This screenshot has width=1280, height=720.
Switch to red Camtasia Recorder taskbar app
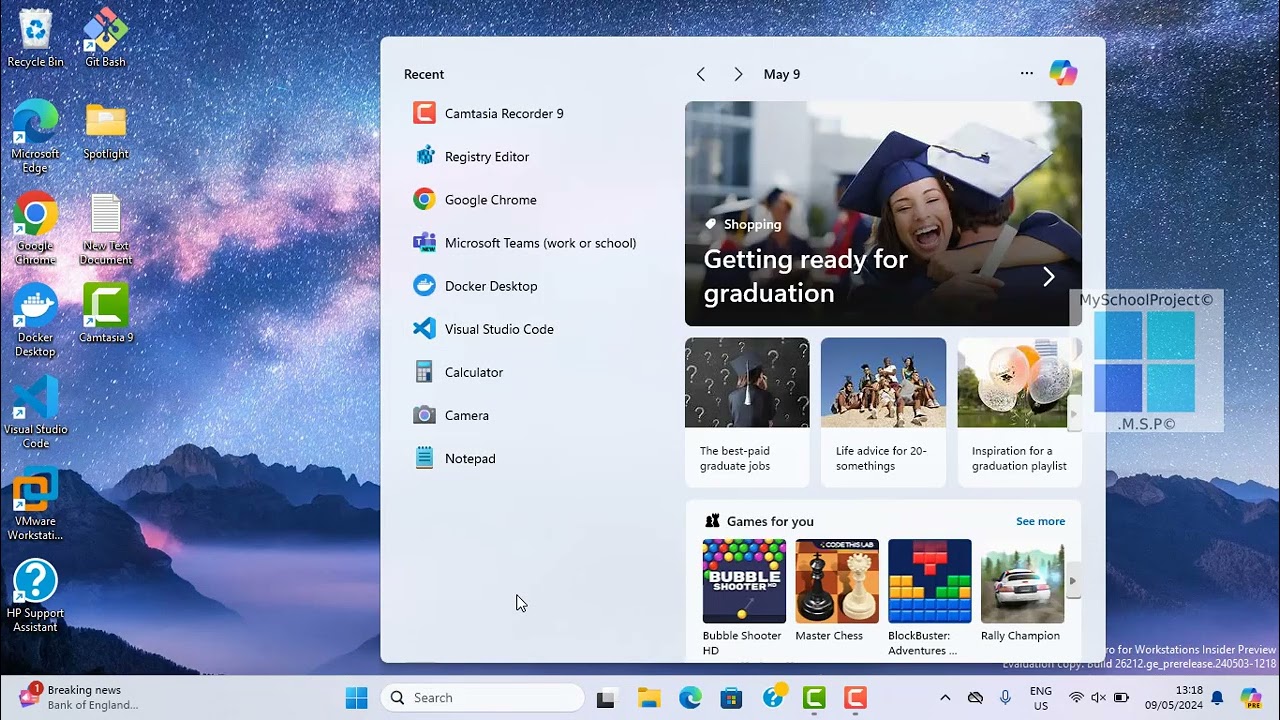pyautogui.click(x=855, y=698)
